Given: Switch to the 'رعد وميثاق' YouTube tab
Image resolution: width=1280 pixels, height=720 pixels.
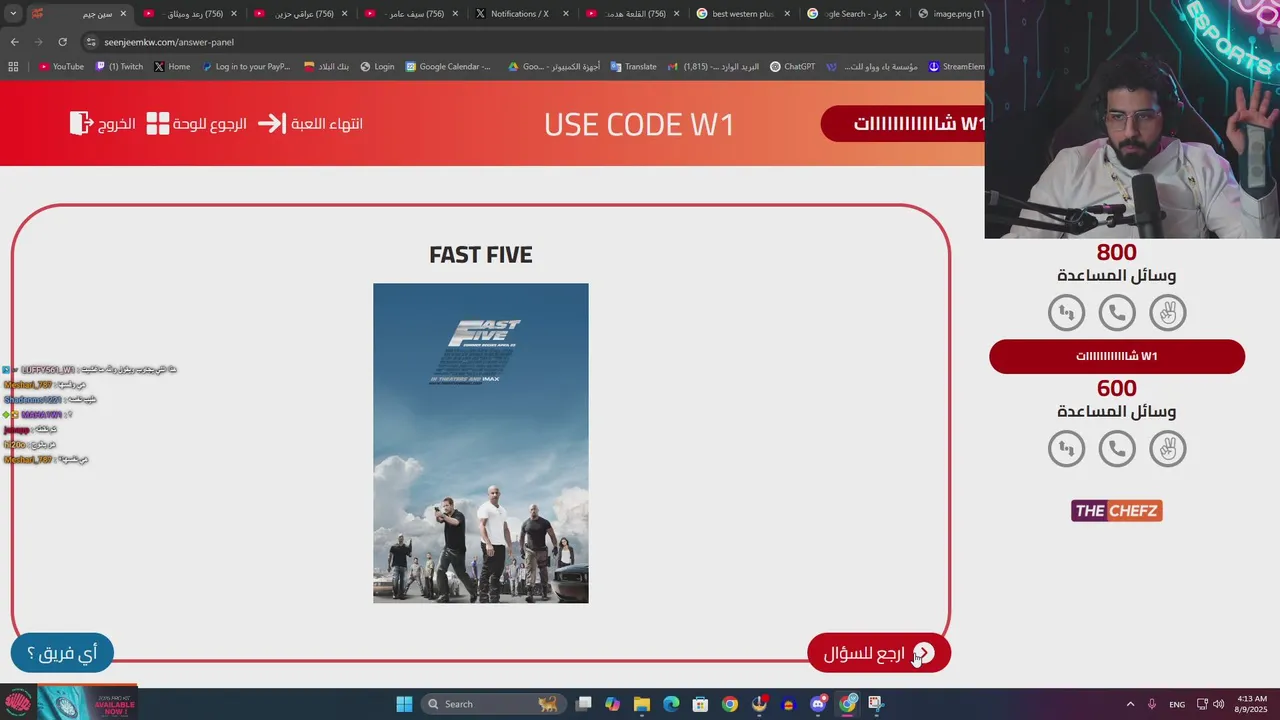Looking at the screenshot, I should pos(188,14).
